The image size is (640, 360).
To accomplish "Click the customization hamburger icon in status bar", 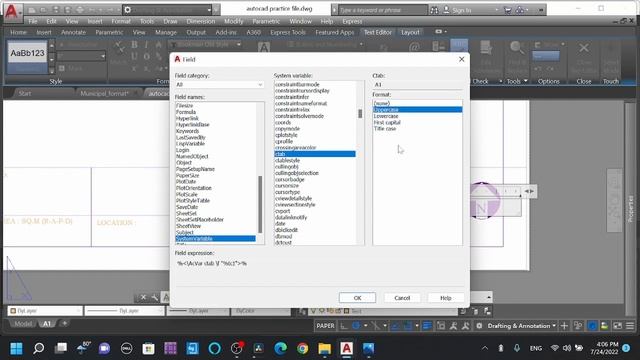I will tap(630, 326).
